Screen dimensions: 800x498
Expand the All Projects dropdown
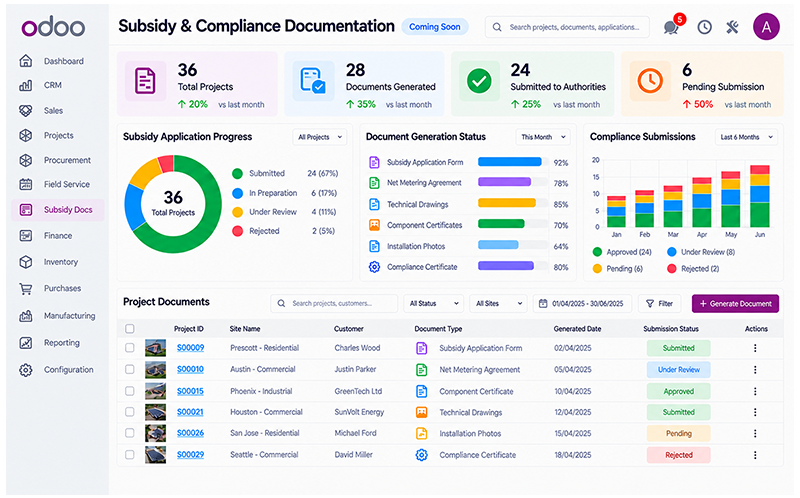pos(319,137)
